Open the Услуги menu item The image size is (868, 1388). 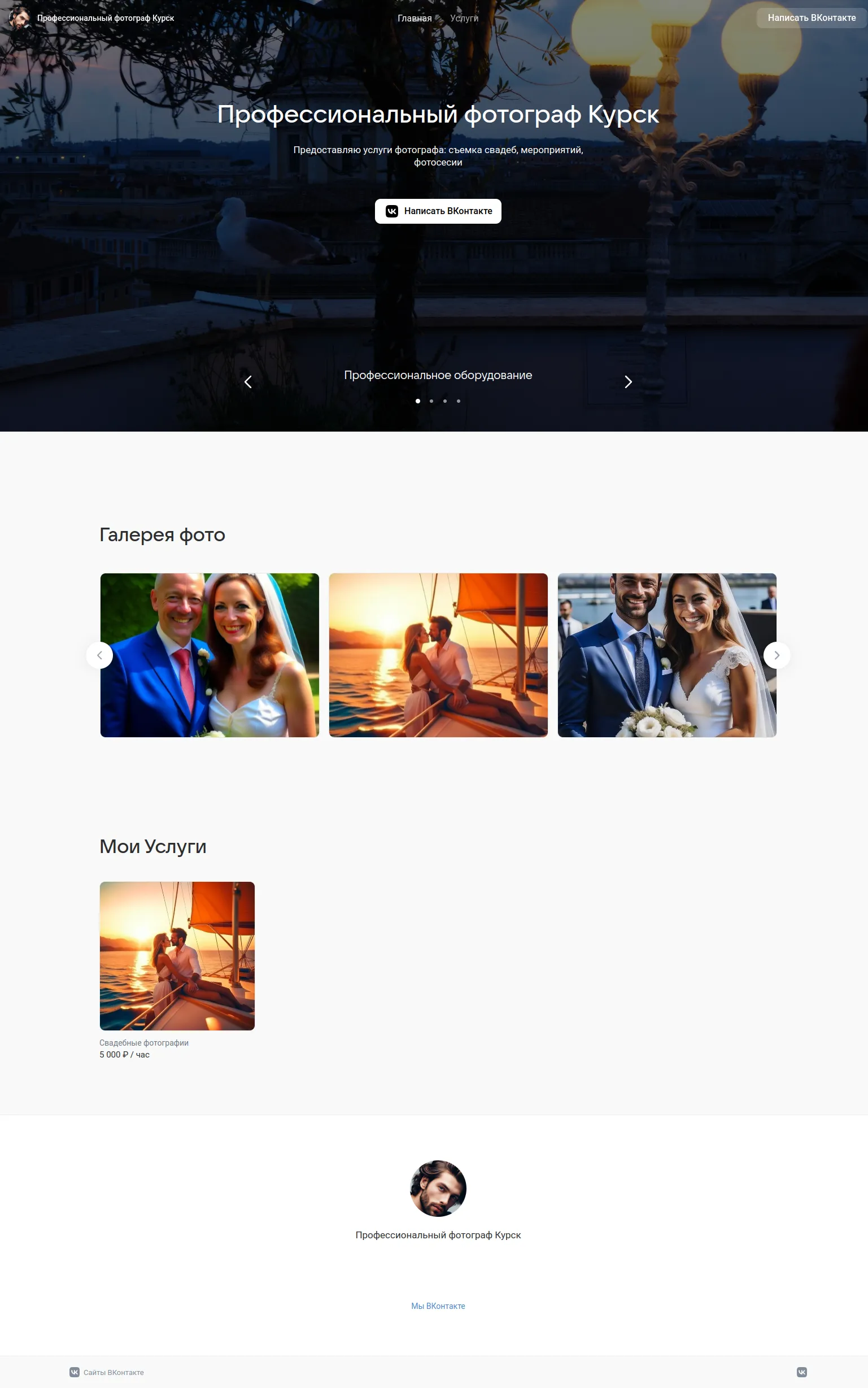pos(464,19)
